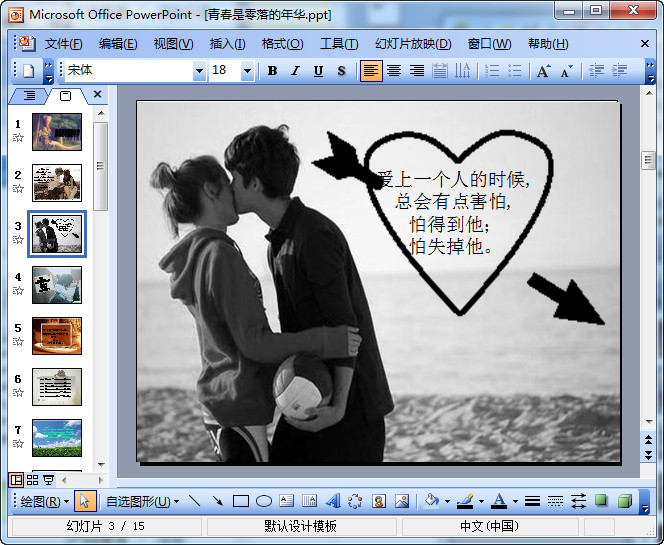
Task: Increase indent level
Action: click(620, 71)
